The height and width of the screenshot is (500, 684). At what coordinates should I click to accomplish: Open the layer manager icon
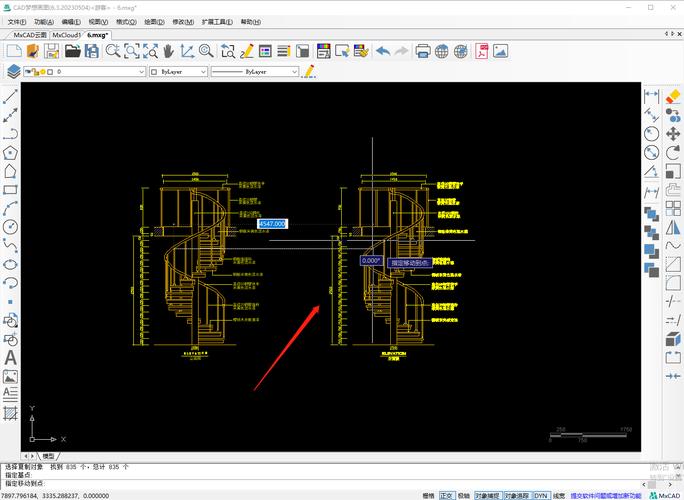(x=13, y=72)
